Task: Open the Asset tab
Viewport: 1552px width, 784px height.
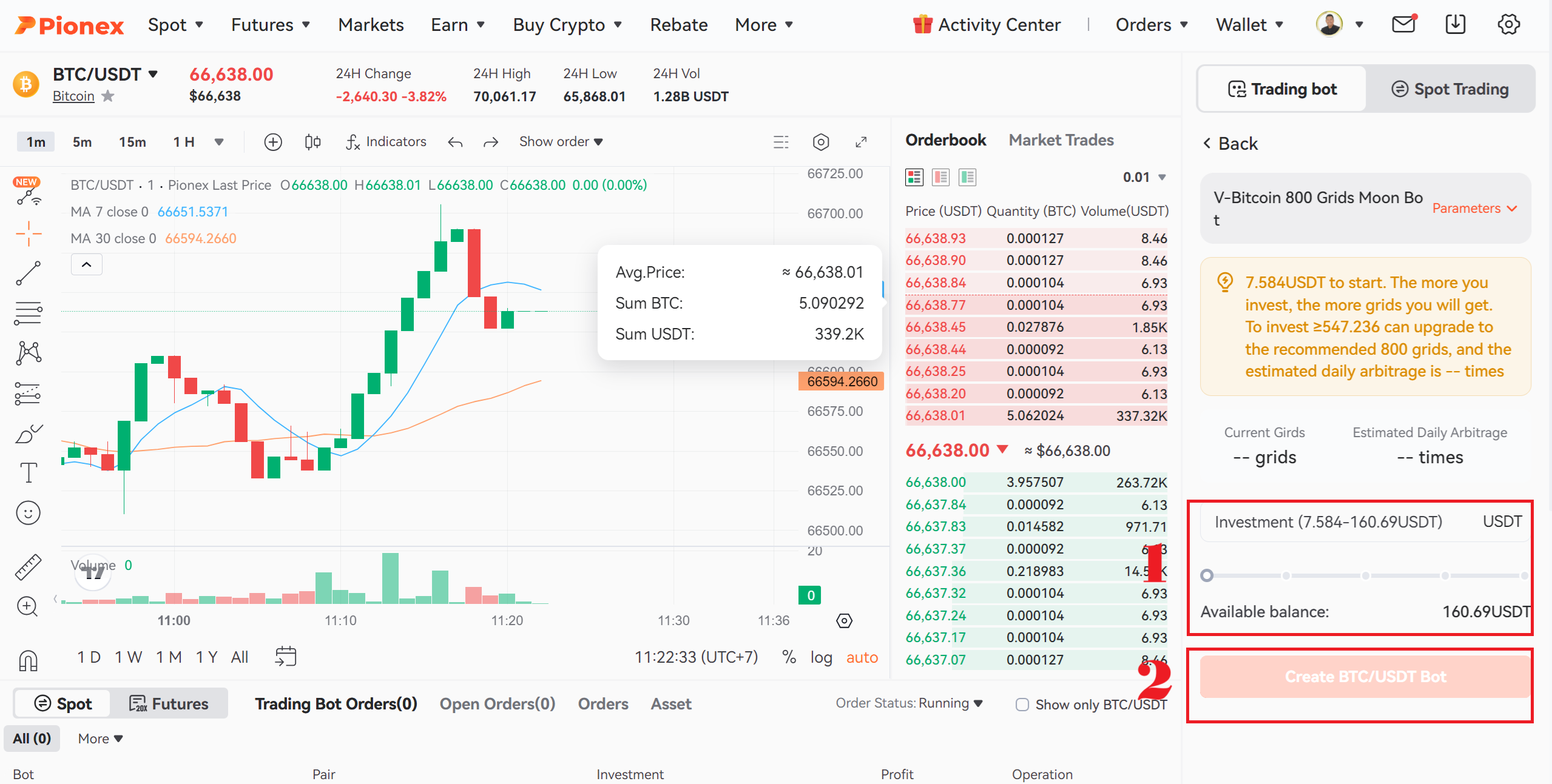Action: 671,704
